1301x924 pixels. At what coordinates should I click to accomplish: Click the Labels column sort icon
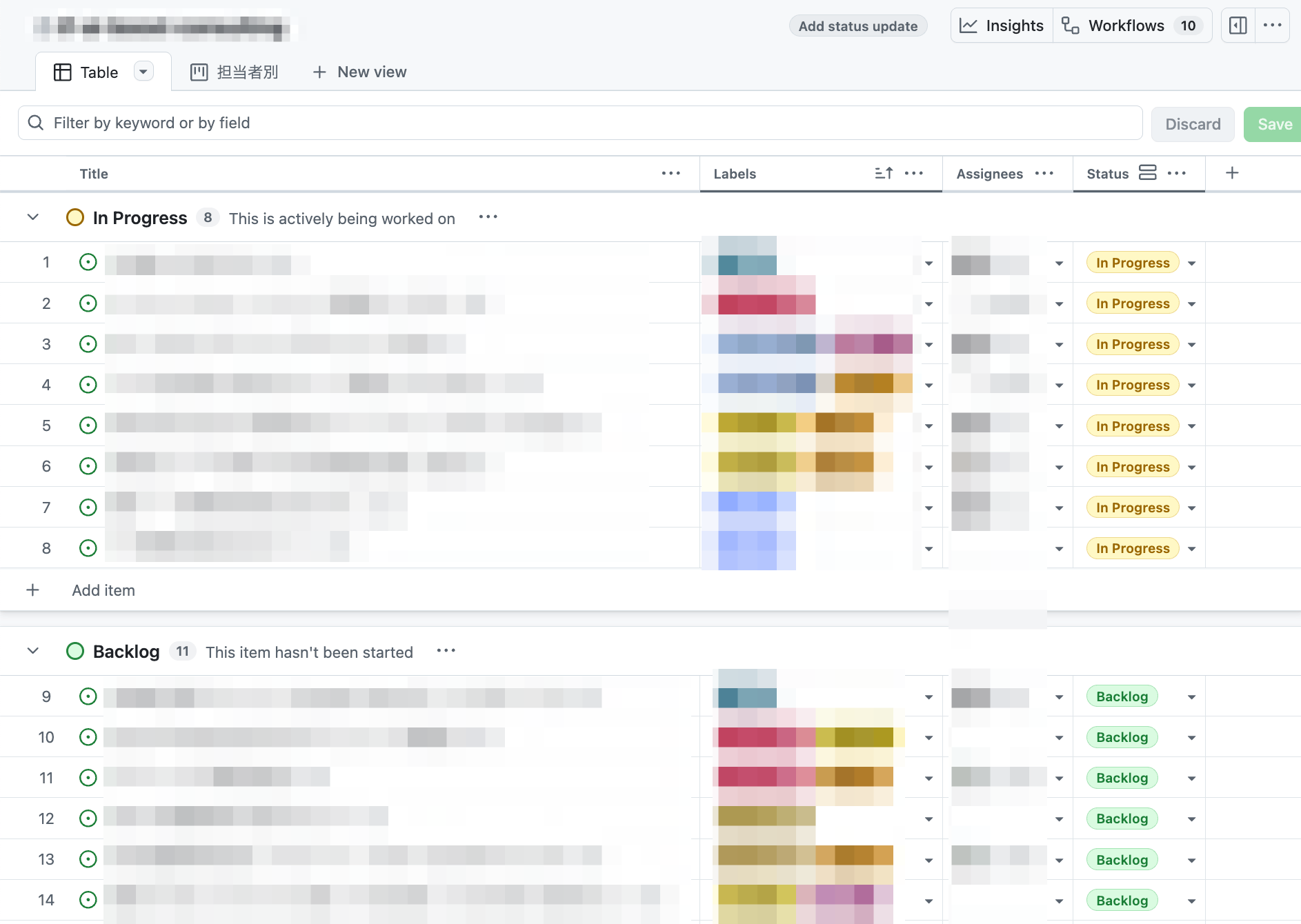[x=884, y=173]
